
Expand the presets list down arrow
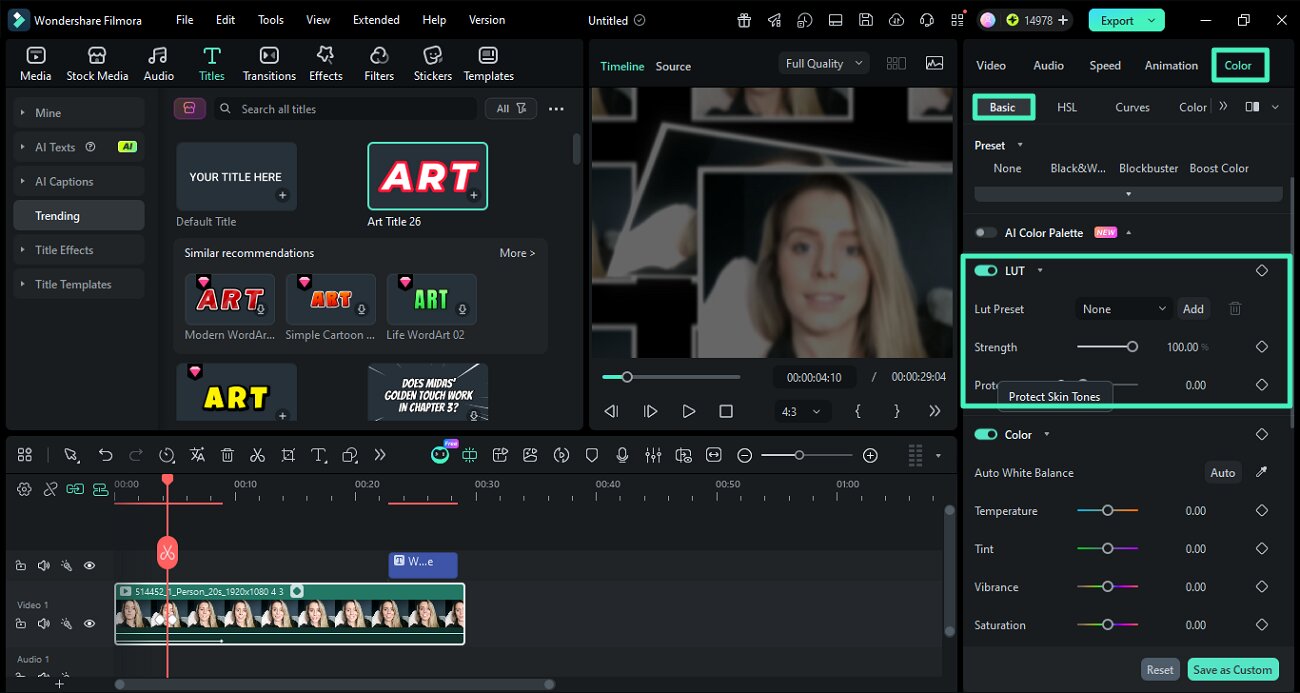[1128, 194]
